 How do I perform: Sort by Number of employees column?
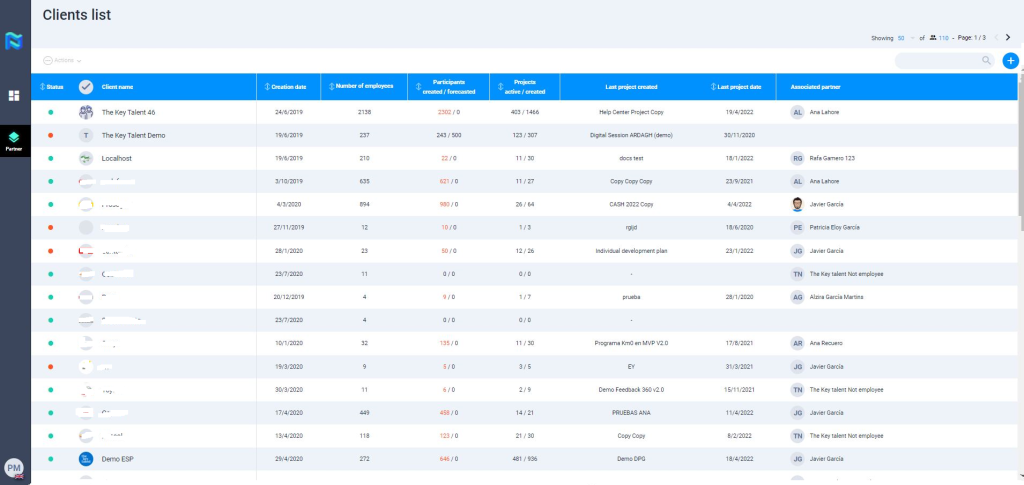click(363, 87)
